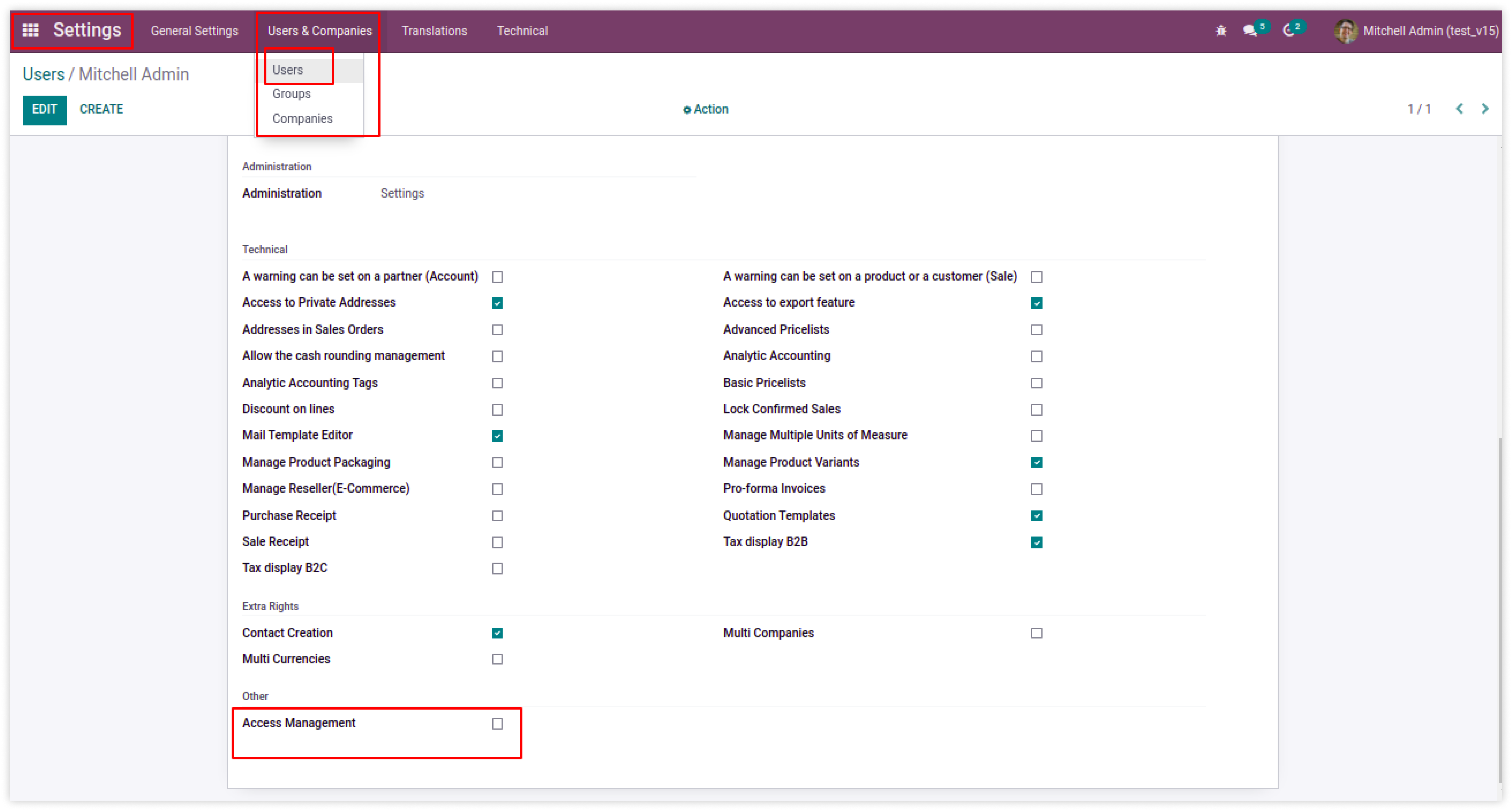Uncheck the Tax display B2B checkbox
The width and height of the screenshot is (1512, 810).
[1037, 542]
